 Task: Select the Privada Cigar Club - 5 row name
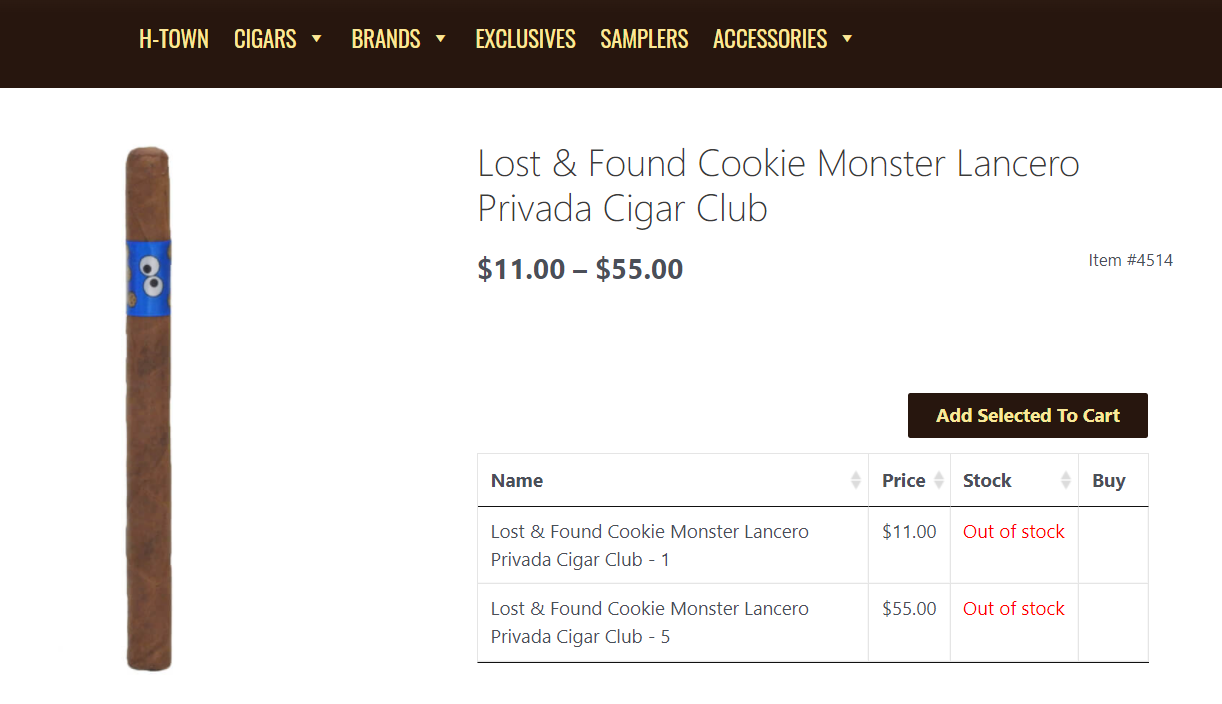[x=649, y=622]
